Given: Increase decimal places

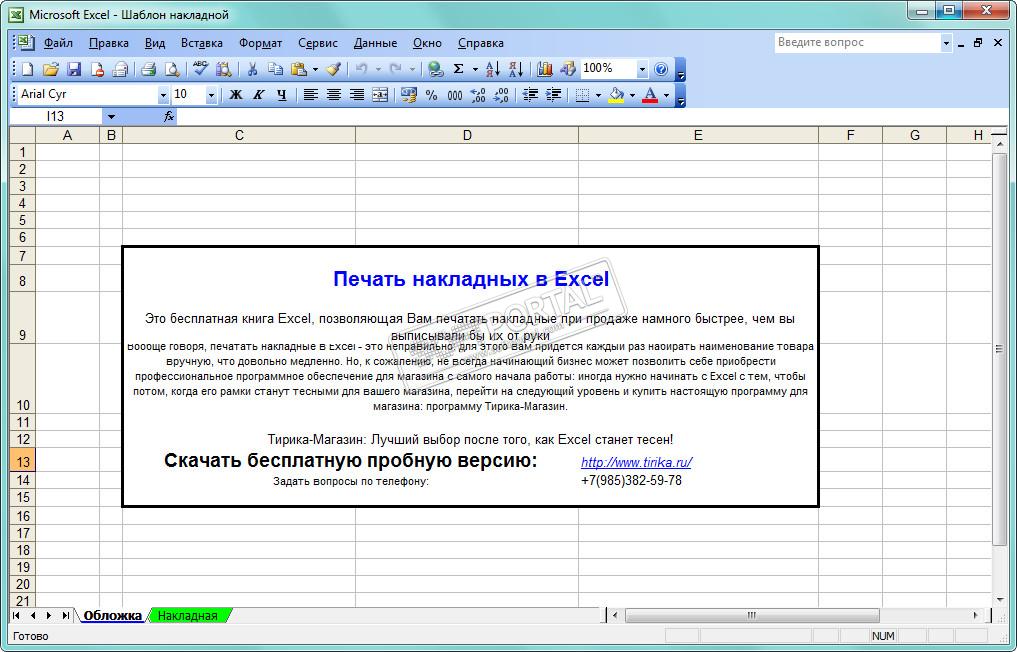Looking at the screenshot, I should tap(478, 95).
